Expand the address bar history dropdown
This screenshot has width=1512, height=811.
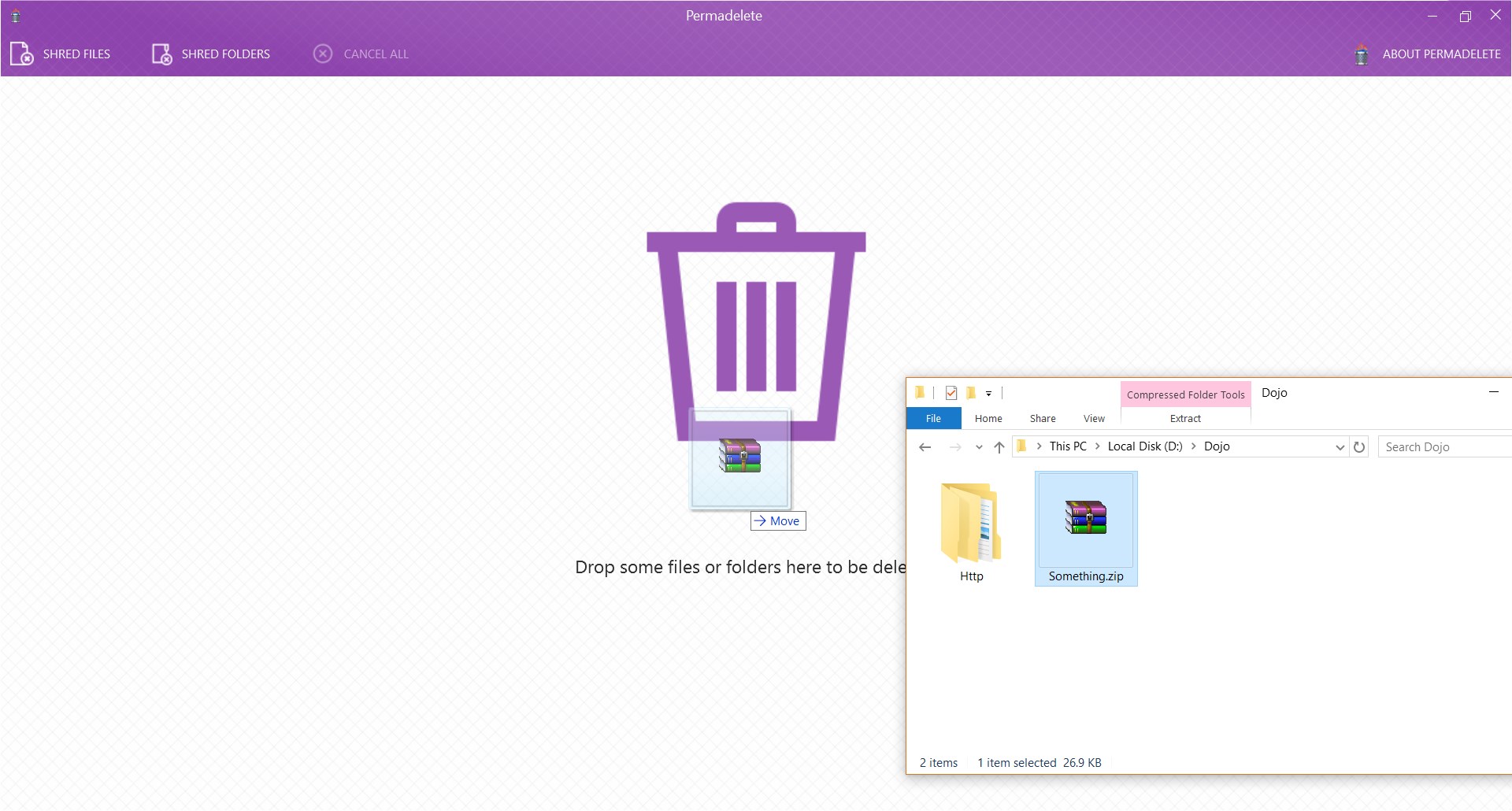click(1340, 447)
